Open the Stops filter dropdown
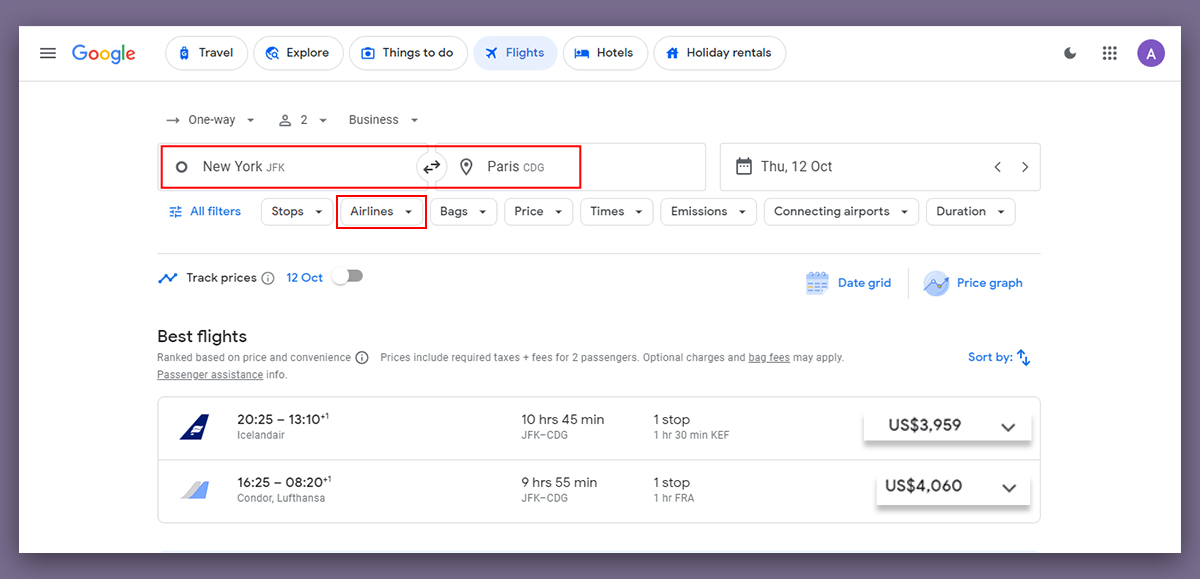 [x=297, y=212]
